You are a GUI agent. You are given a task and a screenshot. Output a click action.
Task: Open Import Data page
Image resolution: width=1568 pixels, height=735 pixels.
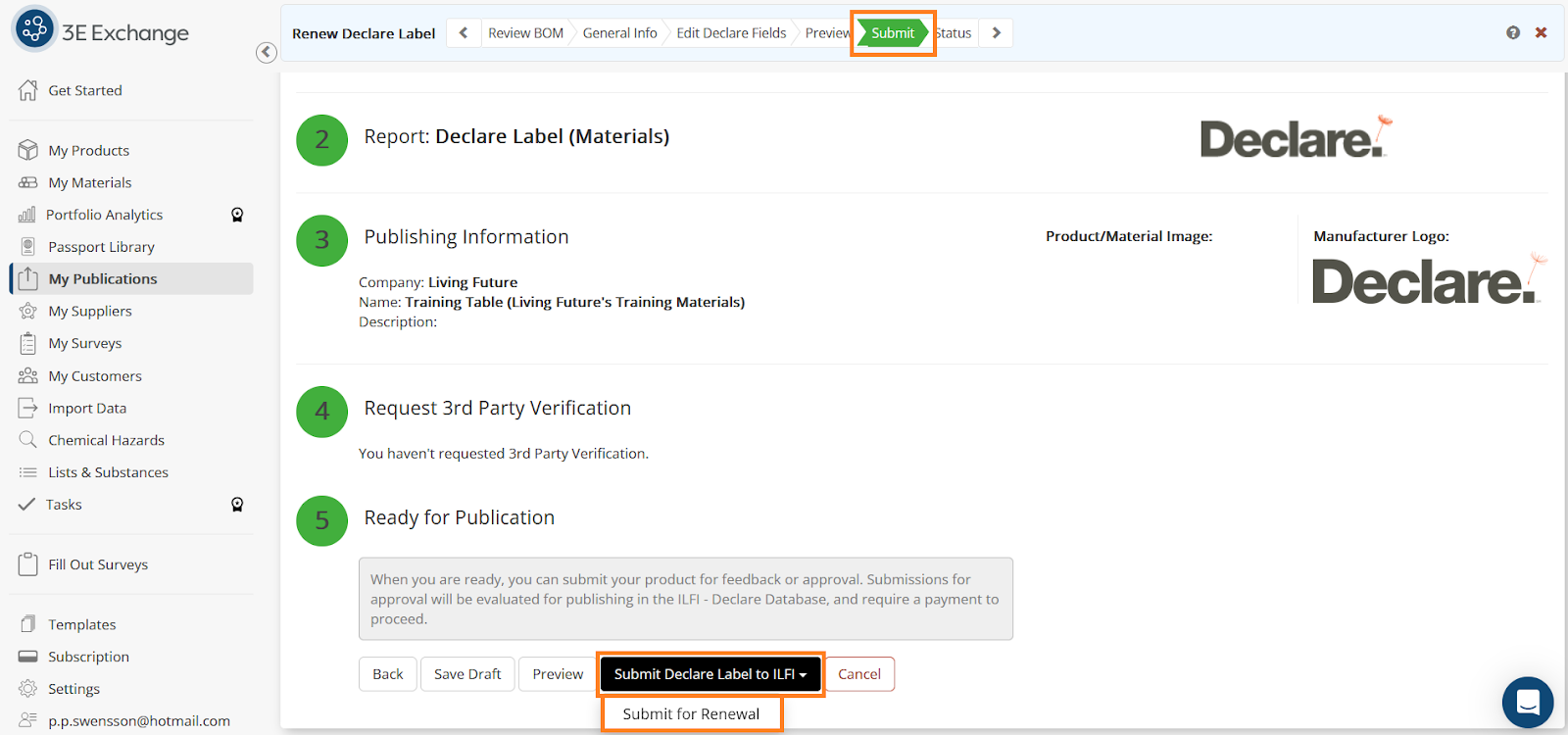tap(87, 408)
